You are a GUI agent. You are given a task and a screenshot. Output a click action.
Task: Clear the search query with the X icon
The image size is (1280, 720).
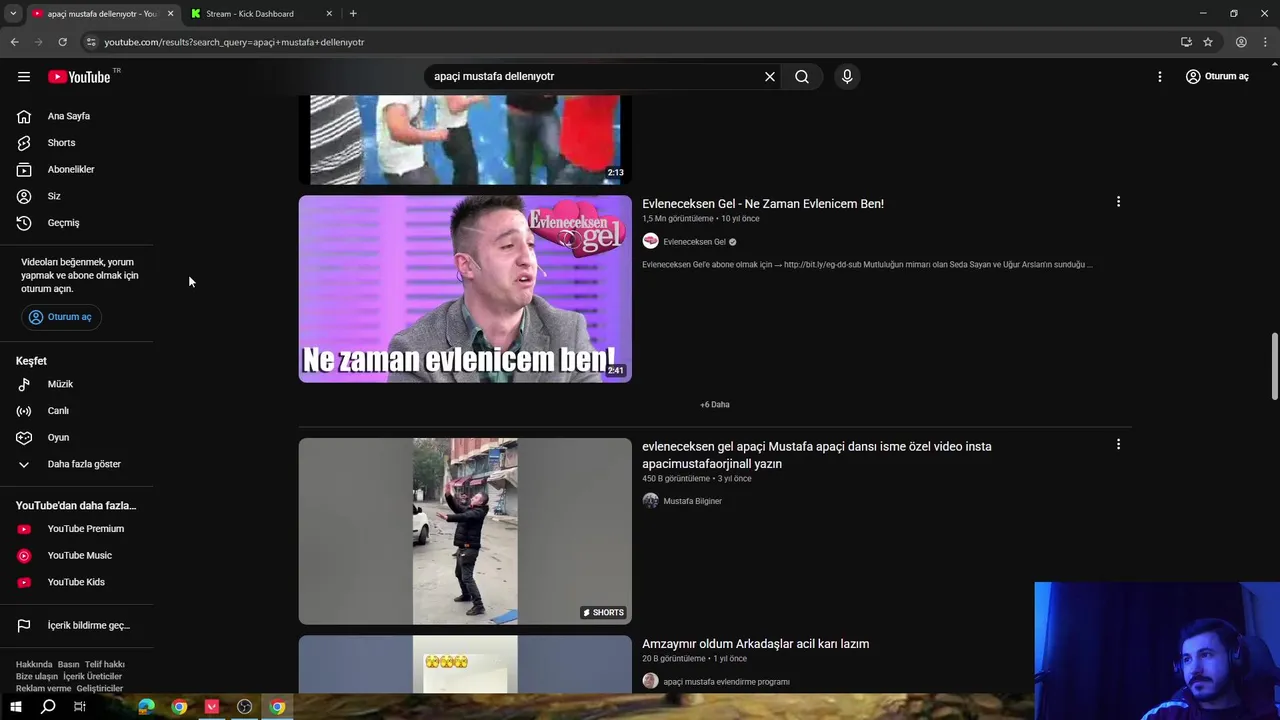770,77
